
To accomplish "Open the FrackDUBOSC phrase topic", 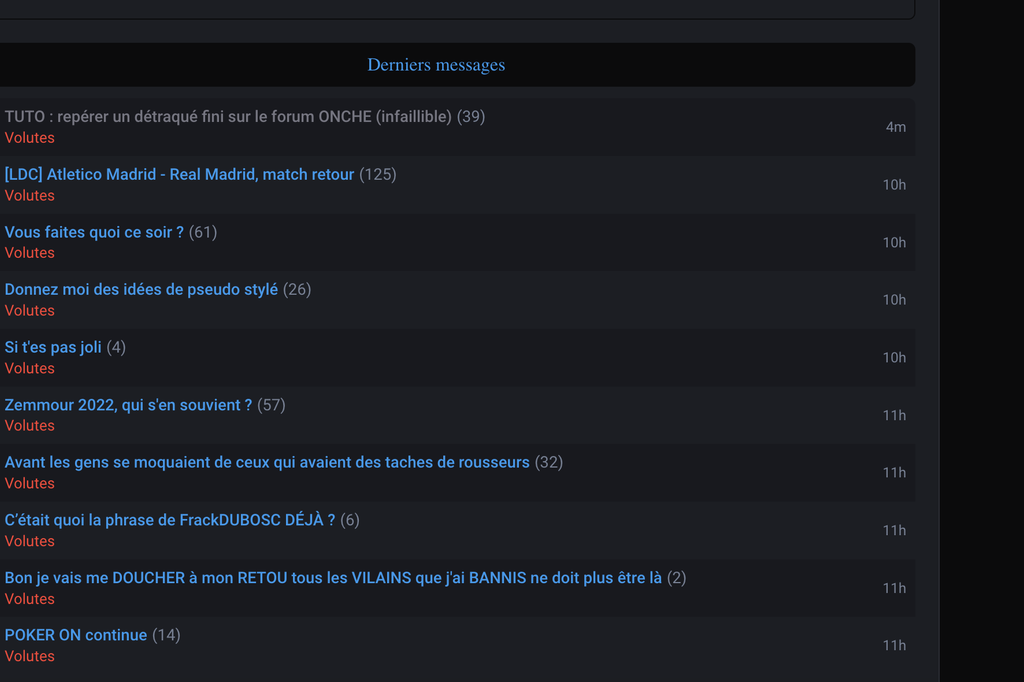I will coord(170,521).
